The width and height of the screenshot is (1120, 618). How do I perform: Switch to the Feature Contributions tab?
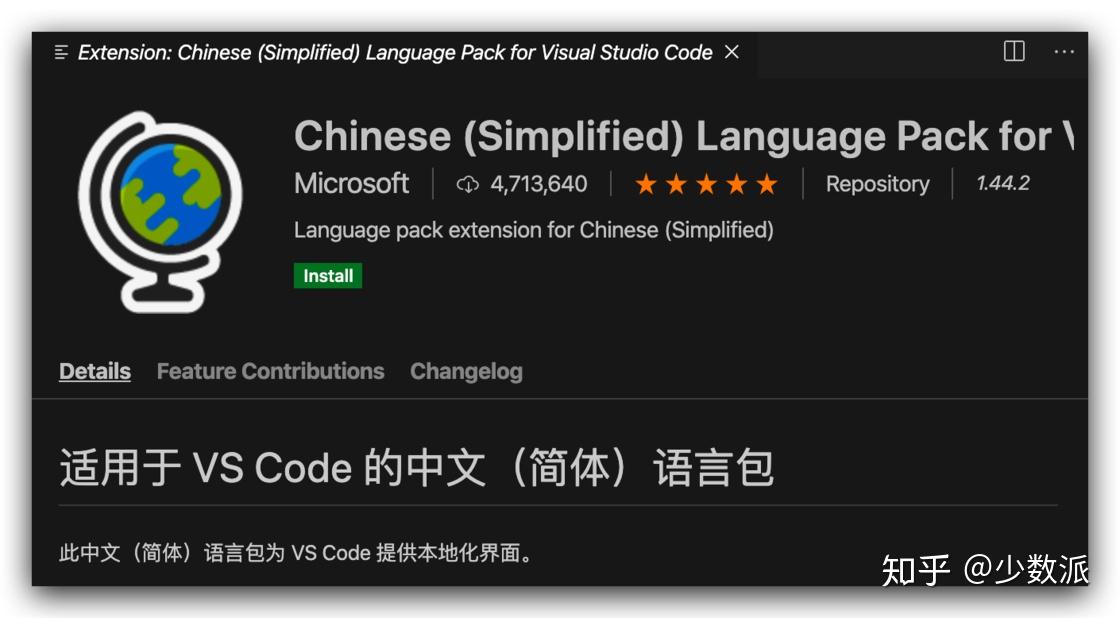click(x=270, y=371)
